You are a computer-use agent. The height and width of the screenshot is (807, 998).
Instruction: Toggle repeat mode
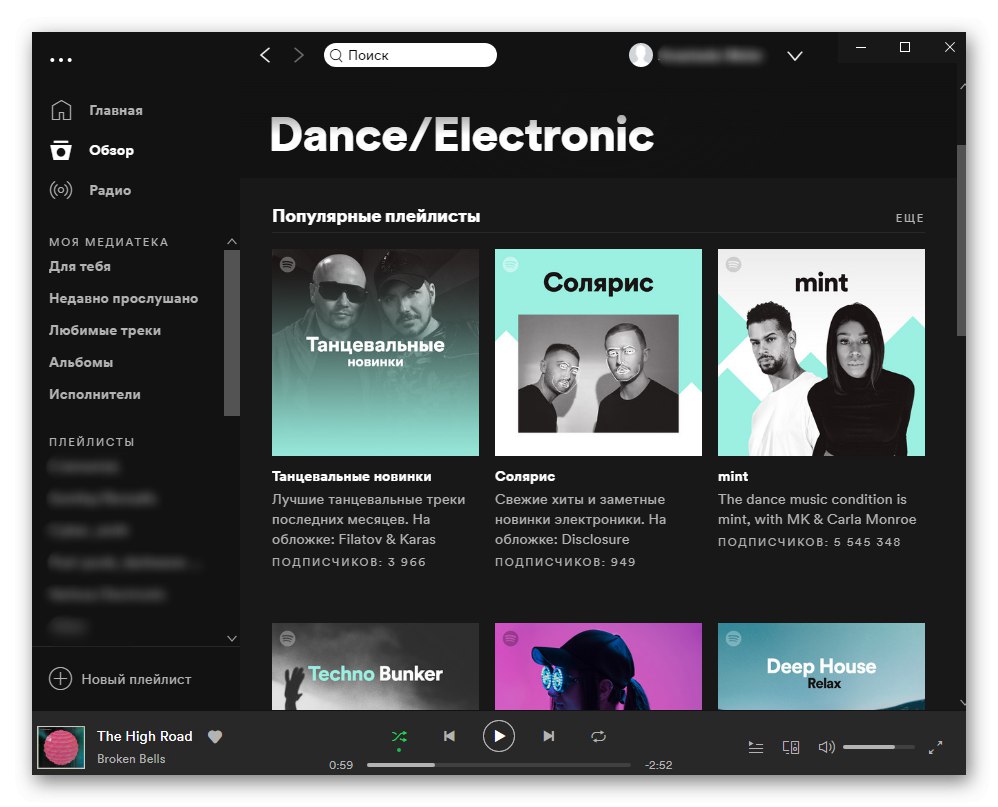(598, 736)
